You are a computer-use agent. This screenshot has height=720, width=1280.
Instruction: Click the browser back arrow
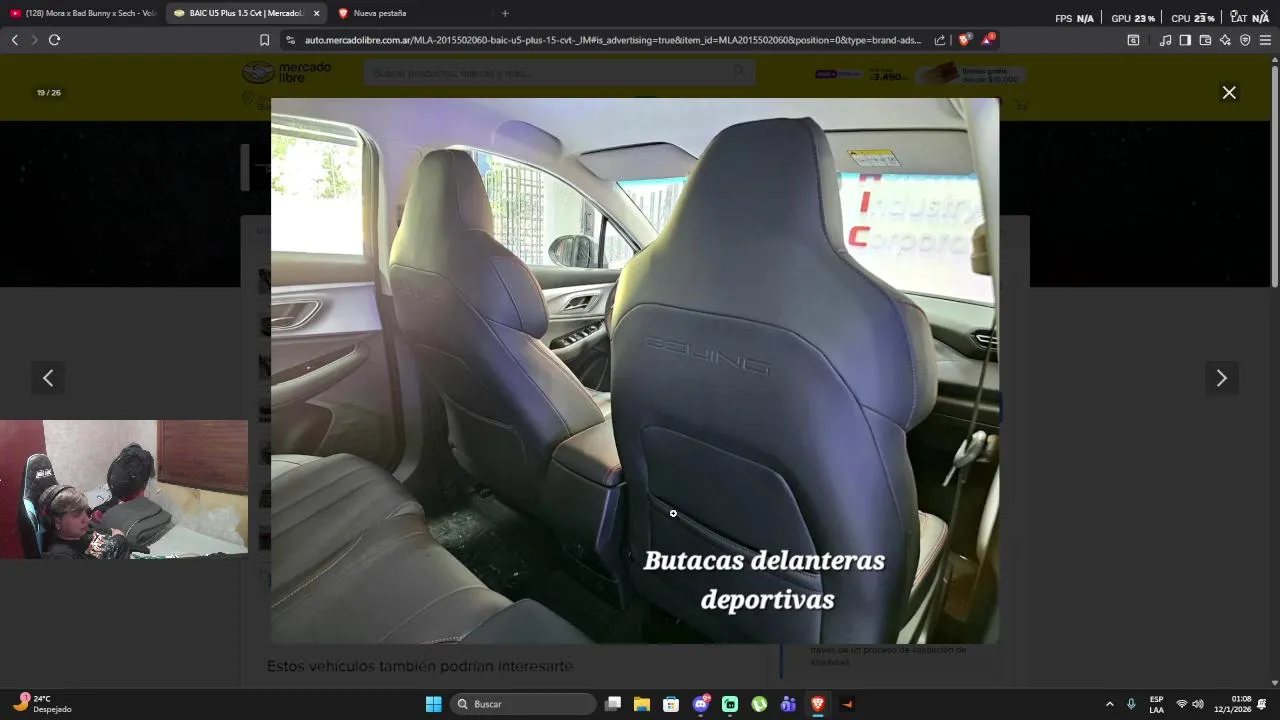(14, 40)
